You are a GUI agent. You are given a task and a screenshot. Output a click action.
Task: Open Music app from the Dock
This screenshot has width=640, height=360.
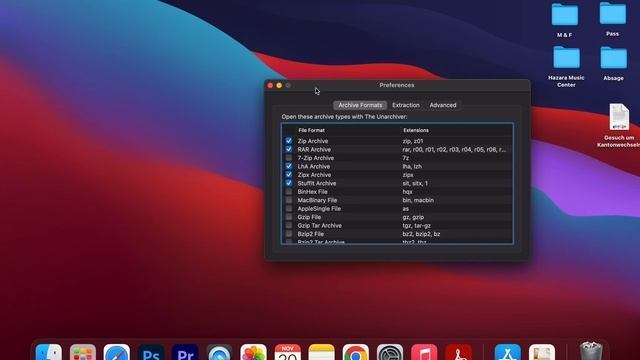click(424, 353)
